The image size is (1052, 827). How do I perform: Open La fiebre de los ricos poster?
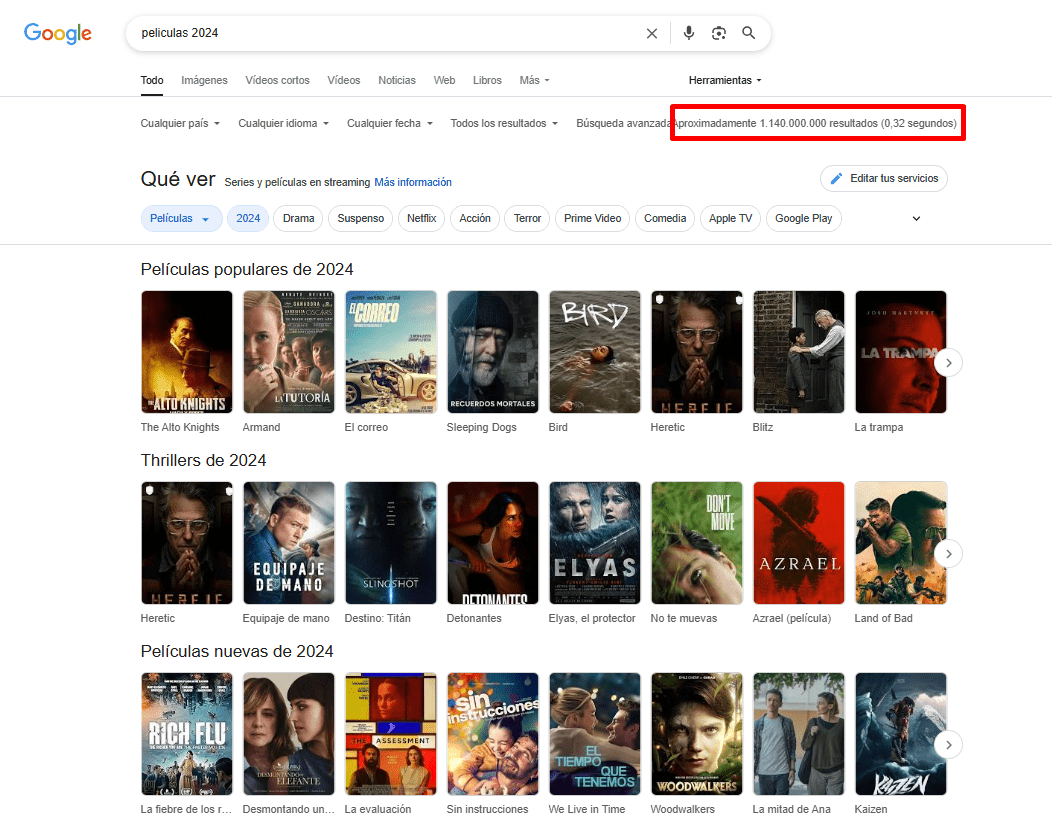pyautogui.click(x=187, y=734)
